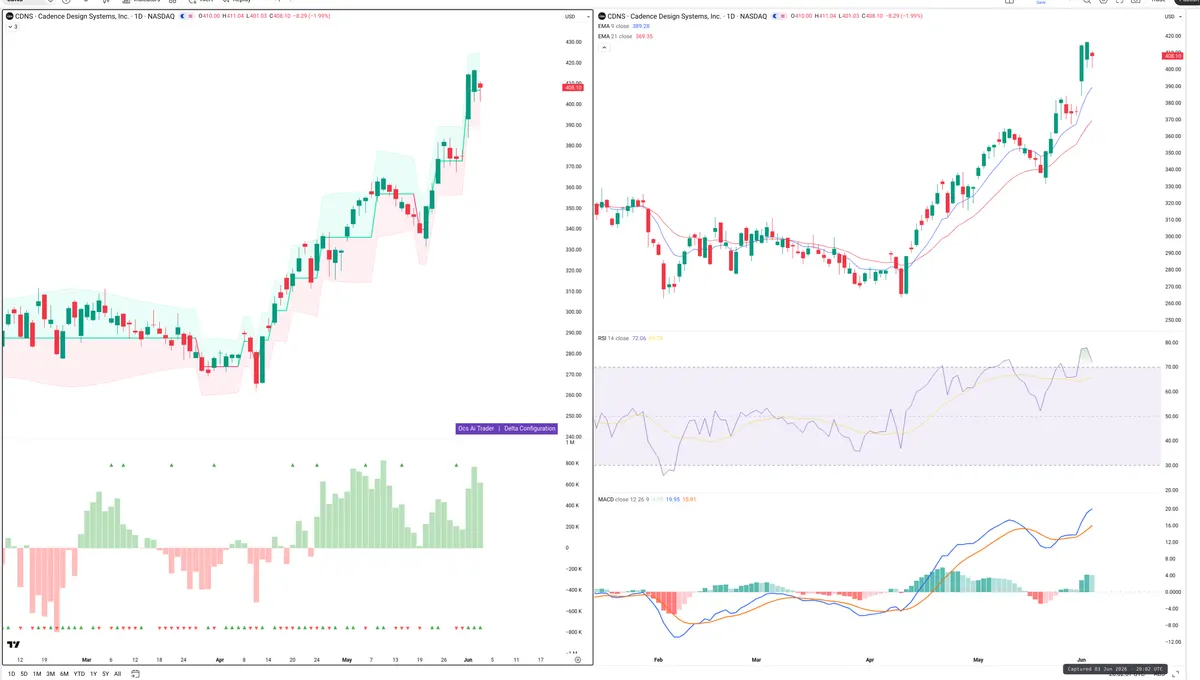Select the EMA 21 close legend

(616, 36)
